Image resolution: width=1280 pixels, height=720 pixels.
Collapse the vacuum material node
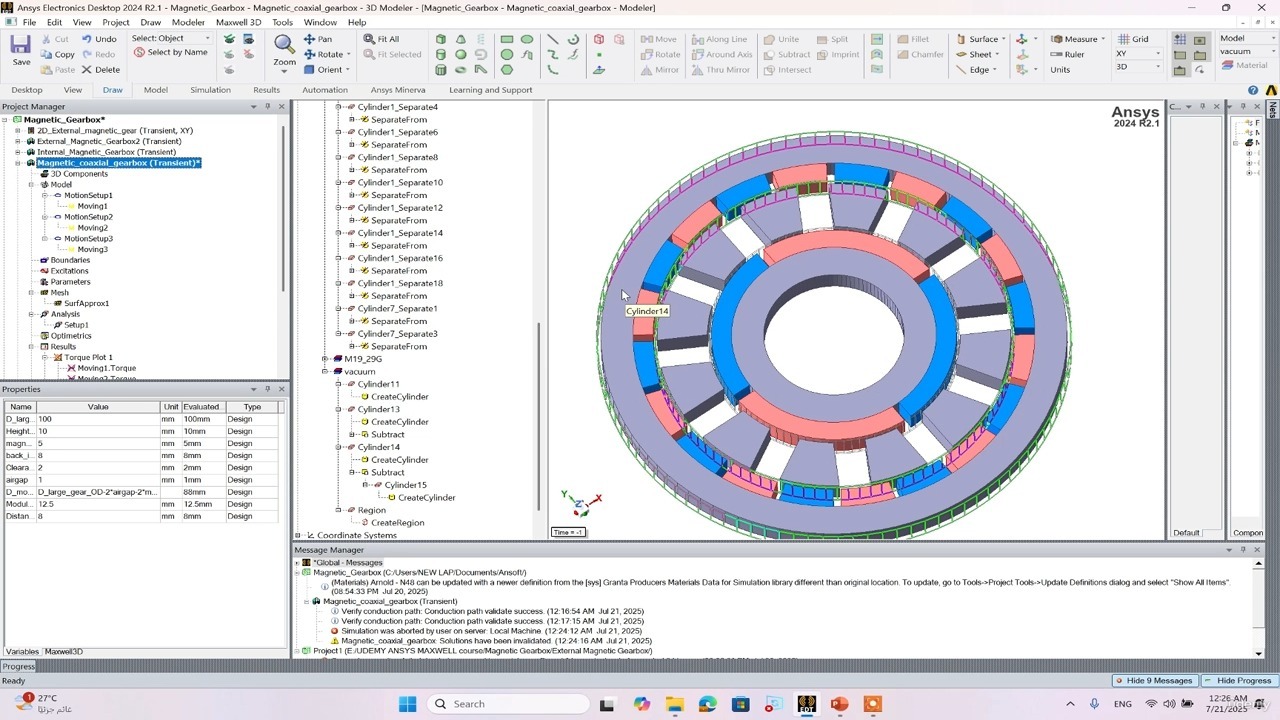point(325,372)
